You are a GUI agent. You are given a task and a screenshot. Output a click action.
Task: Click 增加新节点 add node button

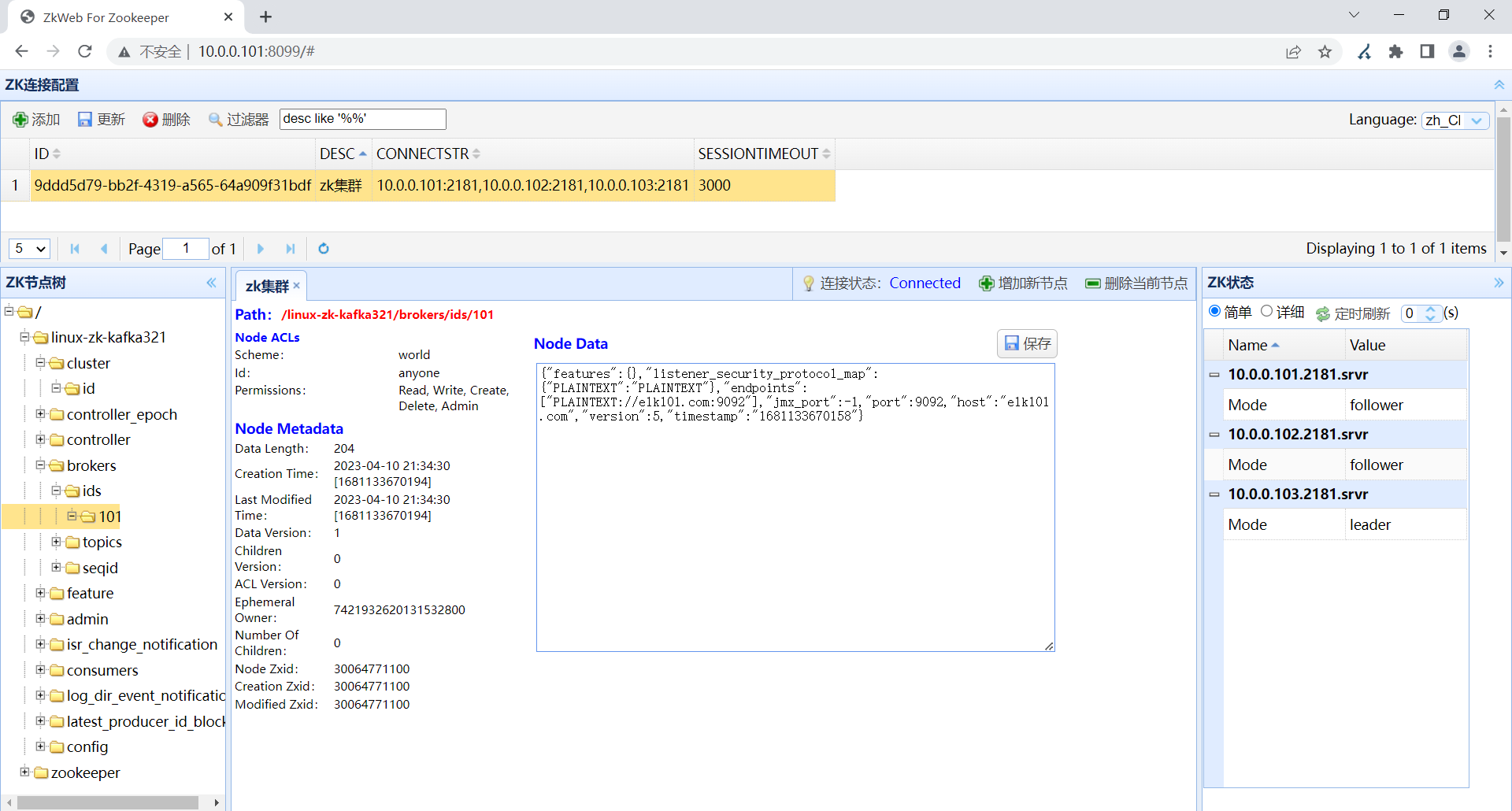click(x=1023, y=283)
